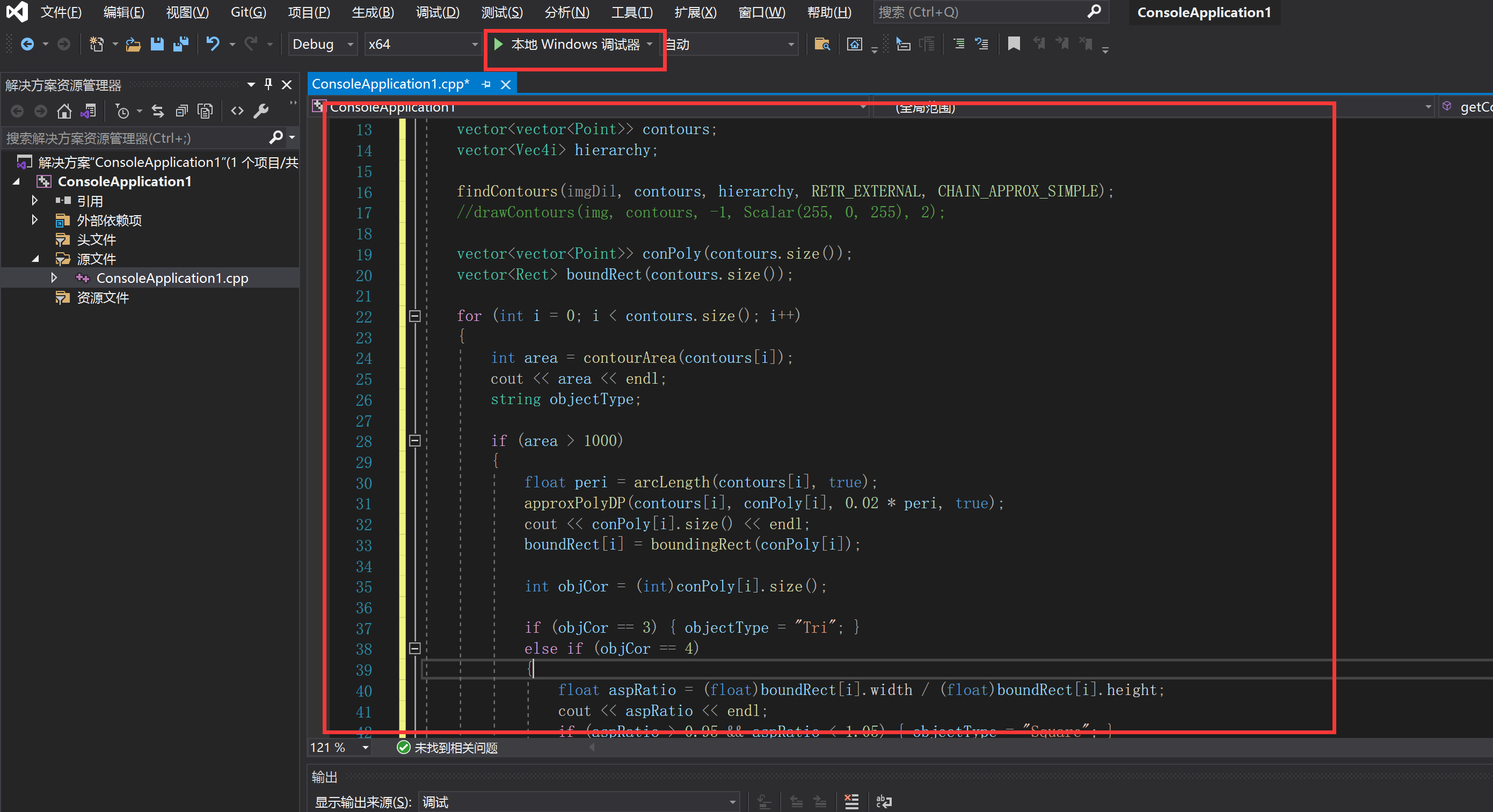Collapse the for loop at line 22

tap(414, 316)
